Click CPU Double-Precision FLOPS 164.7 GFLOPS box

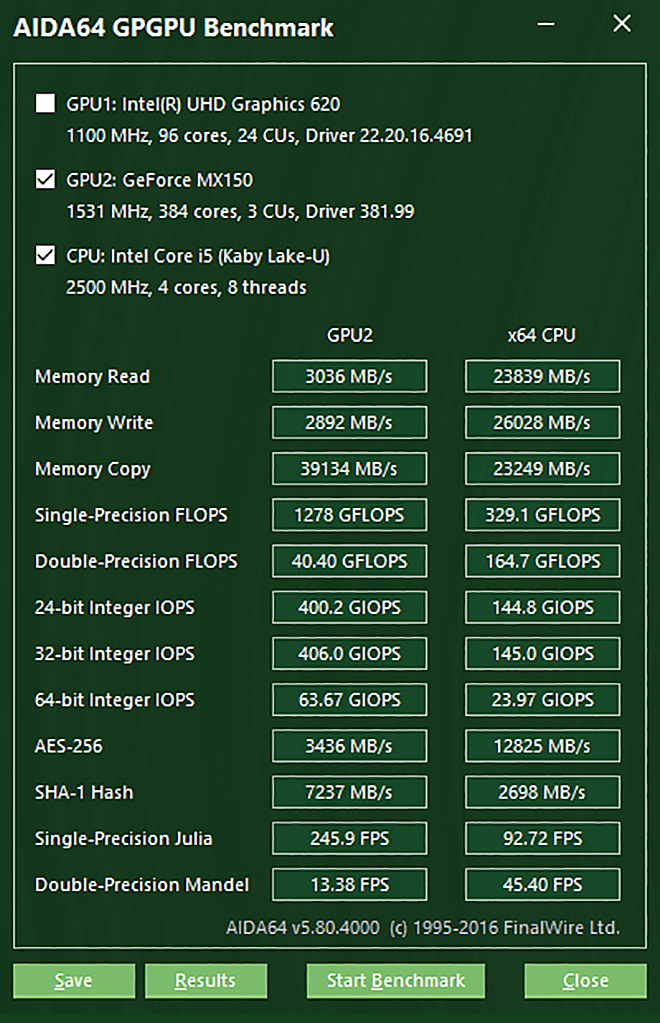click(x=543, y=561)
